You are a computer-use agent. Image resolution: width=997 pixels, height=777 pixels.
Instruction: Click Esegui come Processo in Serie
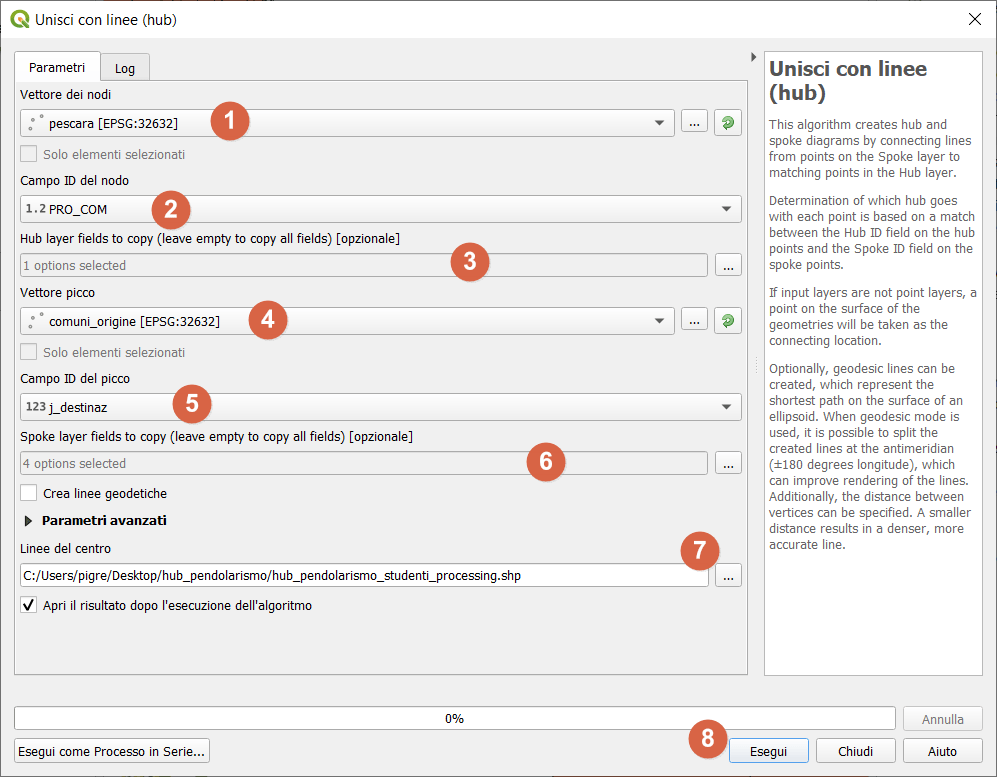[x=112, y=751]
